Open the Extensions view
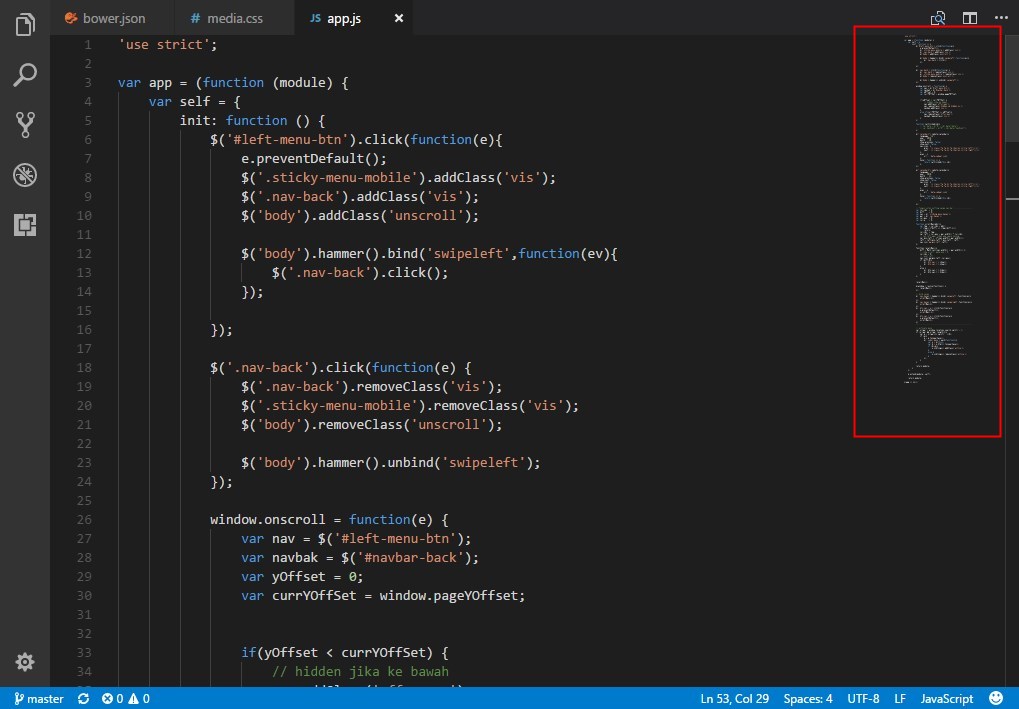This screenshot has height=709, width=1019. tap(24, 224)
